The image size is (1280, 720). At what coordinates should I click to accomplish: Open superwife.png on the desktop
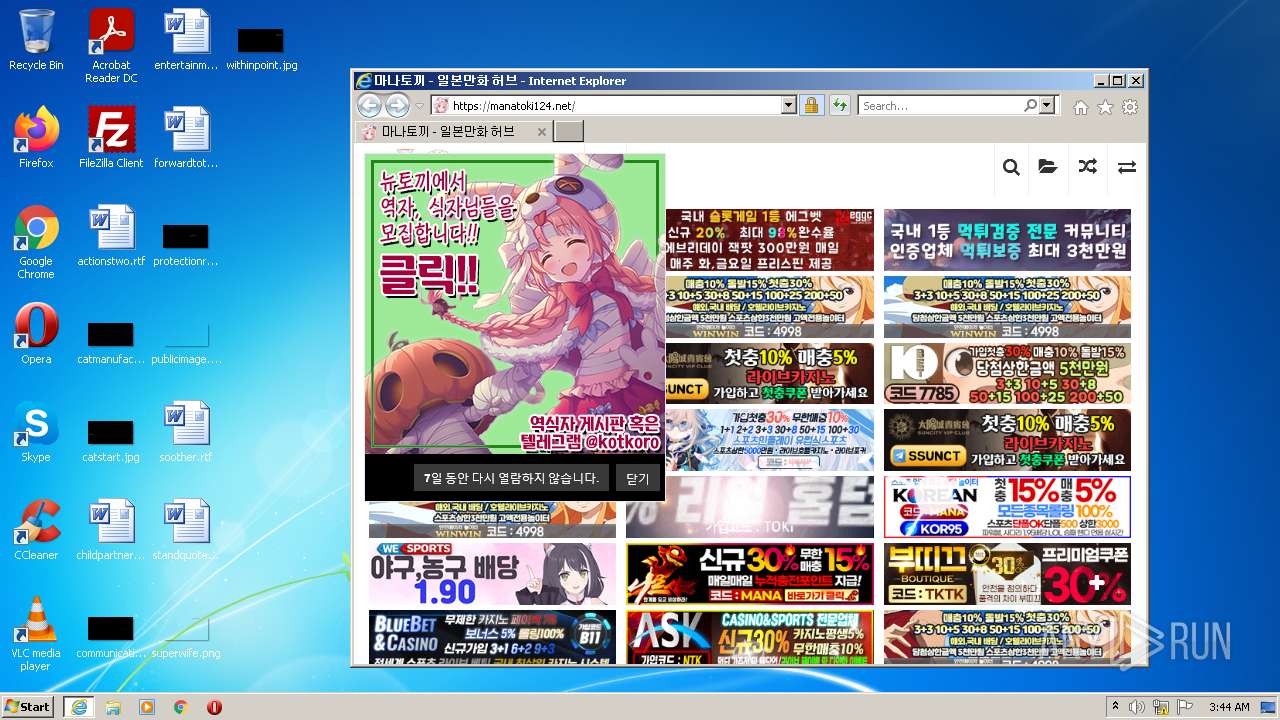click(x=186, y=636)
